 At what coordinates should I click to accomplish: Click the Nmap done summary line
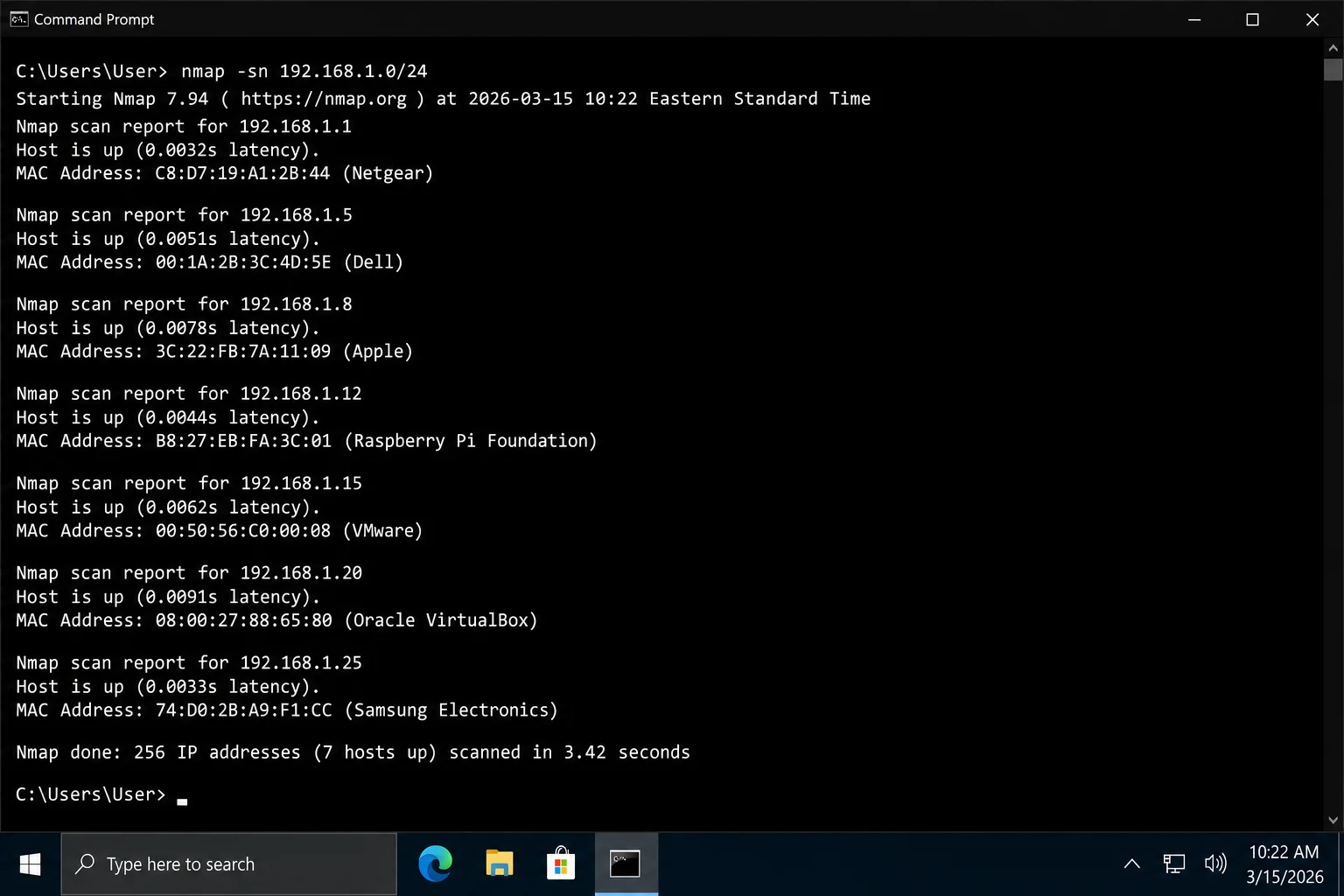[x=353, y=752]
